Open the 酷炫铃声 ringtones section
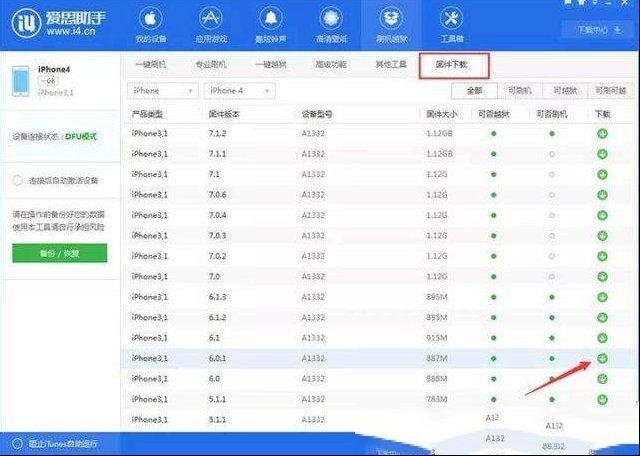640x456 pixels. point(271,24)
